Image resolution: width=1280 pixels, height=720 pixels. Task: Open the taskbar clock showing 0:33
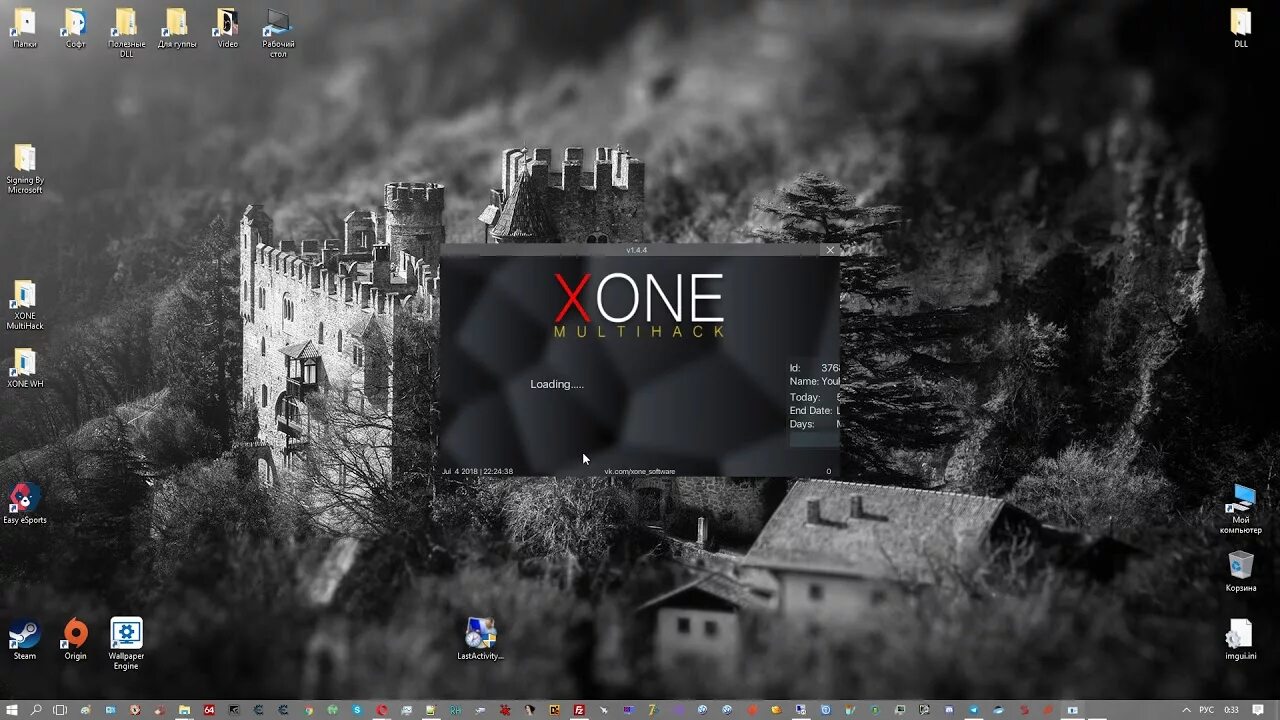[1232, 710]
